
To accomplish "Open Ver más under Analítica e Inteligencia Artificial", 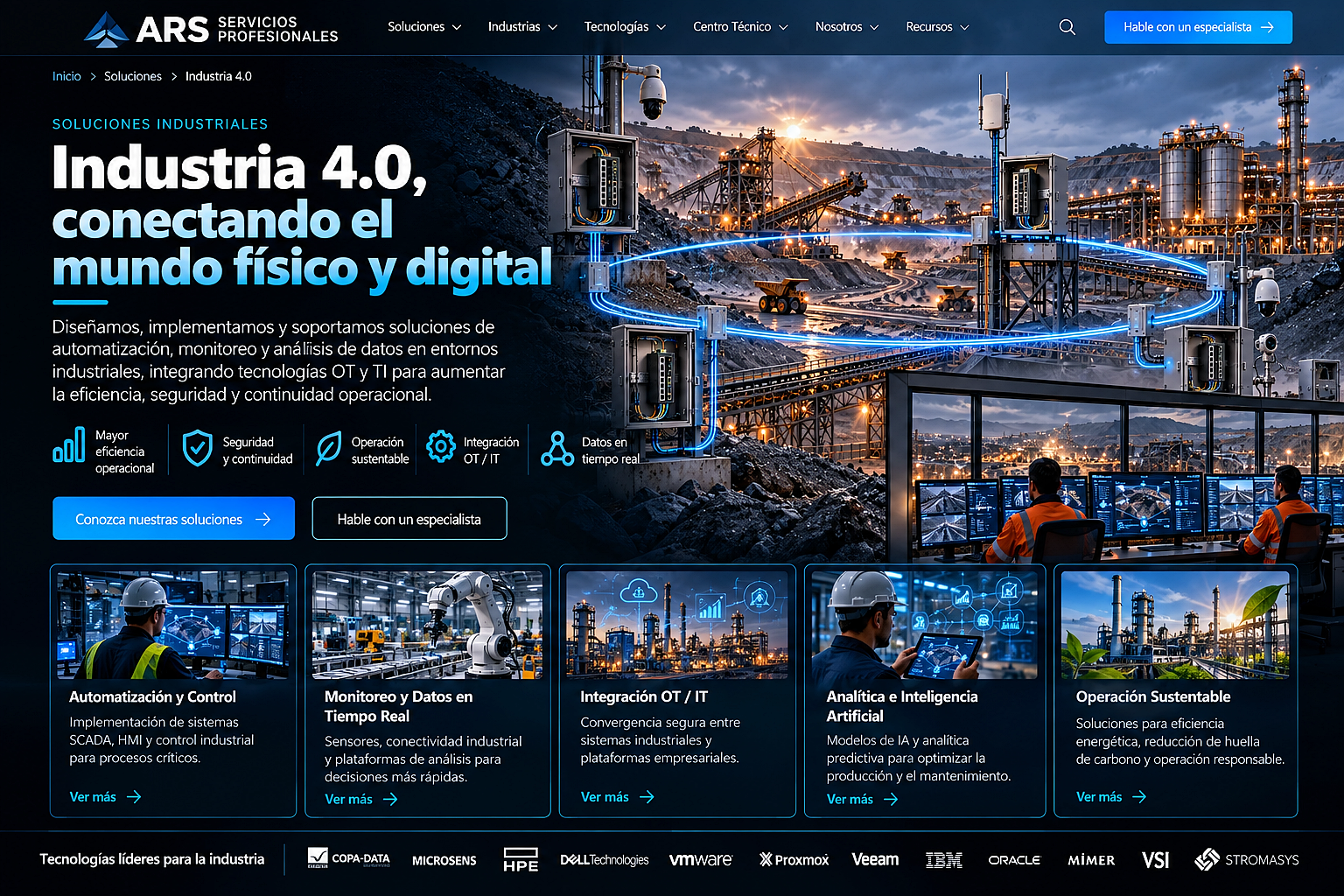I will pyautogui.click(x=862, y=800).
